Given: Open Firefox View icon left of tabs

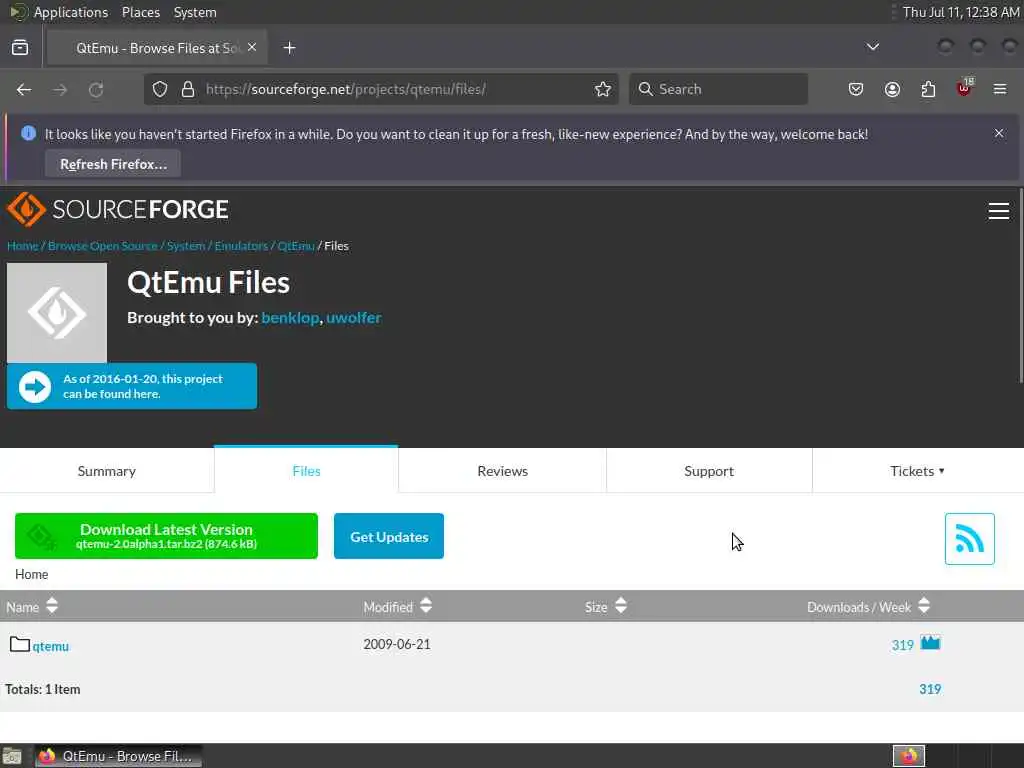Looking at the screenshot, I should [20, 48].
